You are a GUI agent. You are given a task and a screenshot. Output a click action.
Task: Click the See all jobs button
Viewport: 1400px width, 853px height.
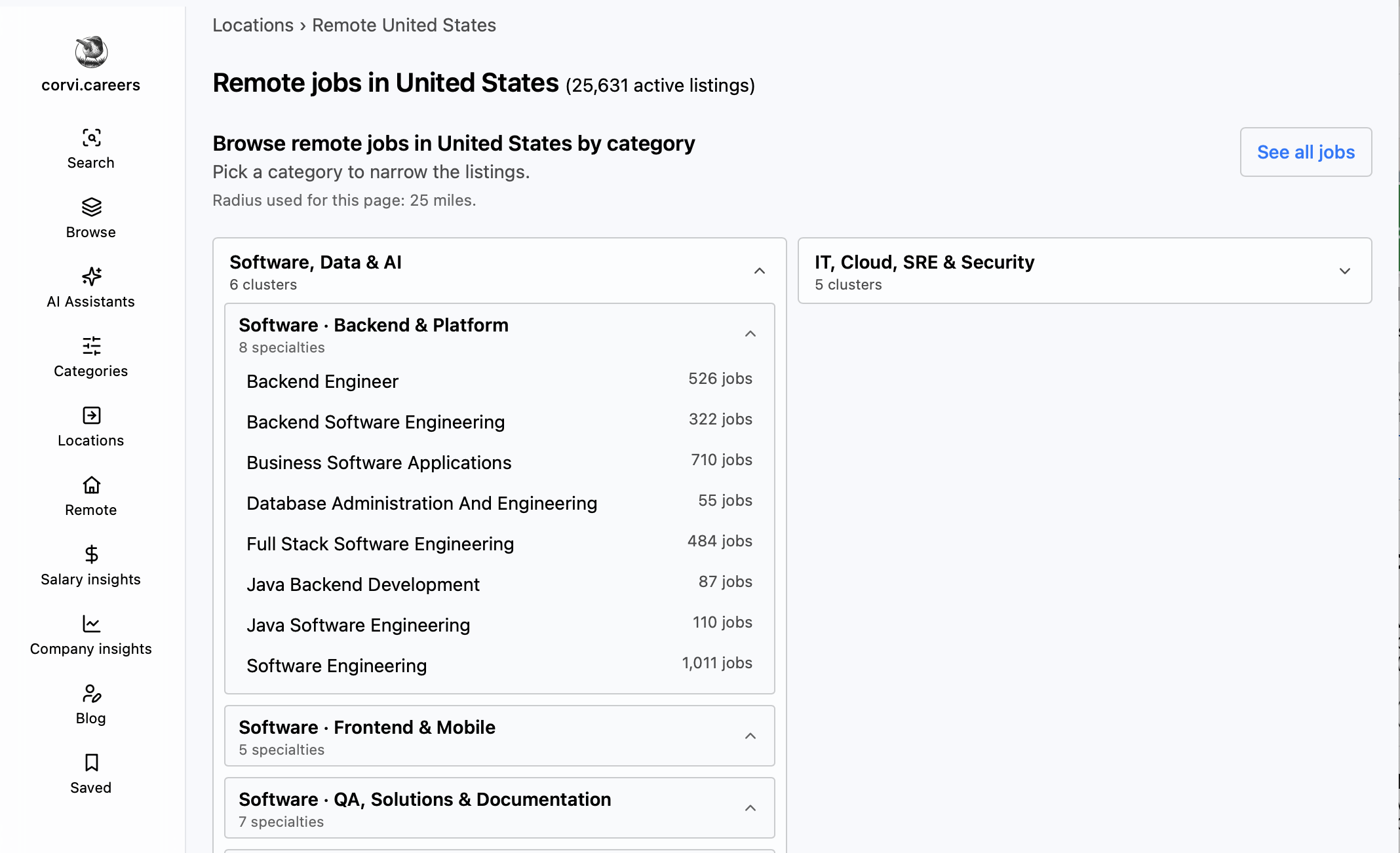click(1306, 152)
